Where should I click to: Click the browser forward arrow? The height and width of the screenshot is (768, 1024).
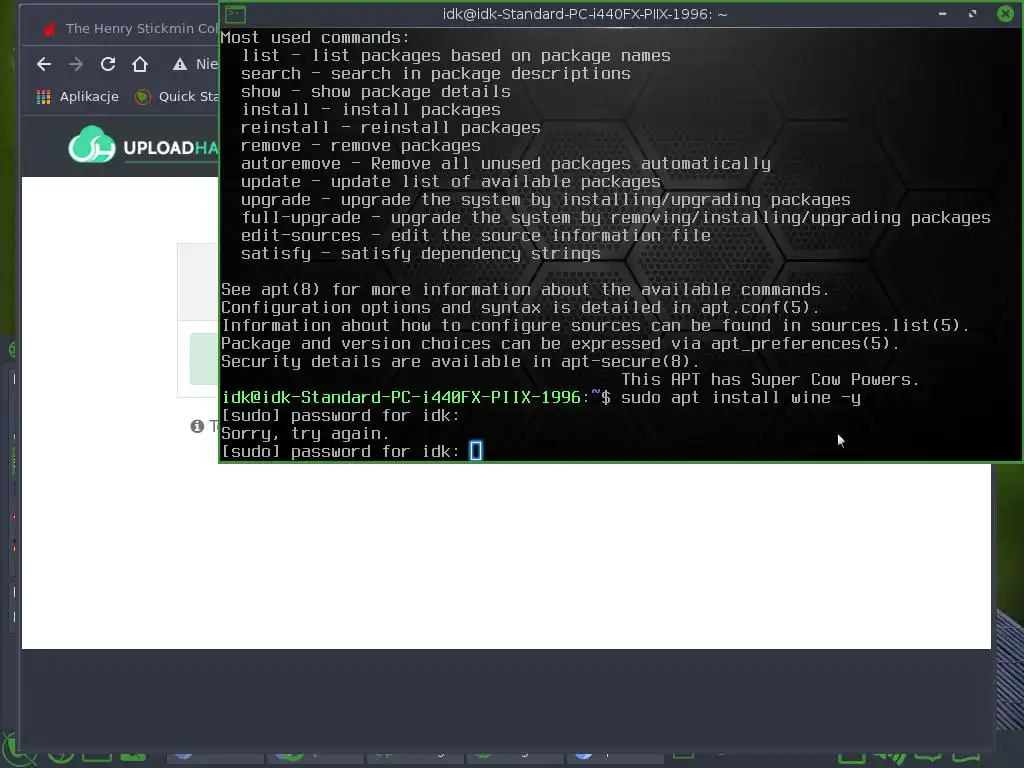[76, 64]
